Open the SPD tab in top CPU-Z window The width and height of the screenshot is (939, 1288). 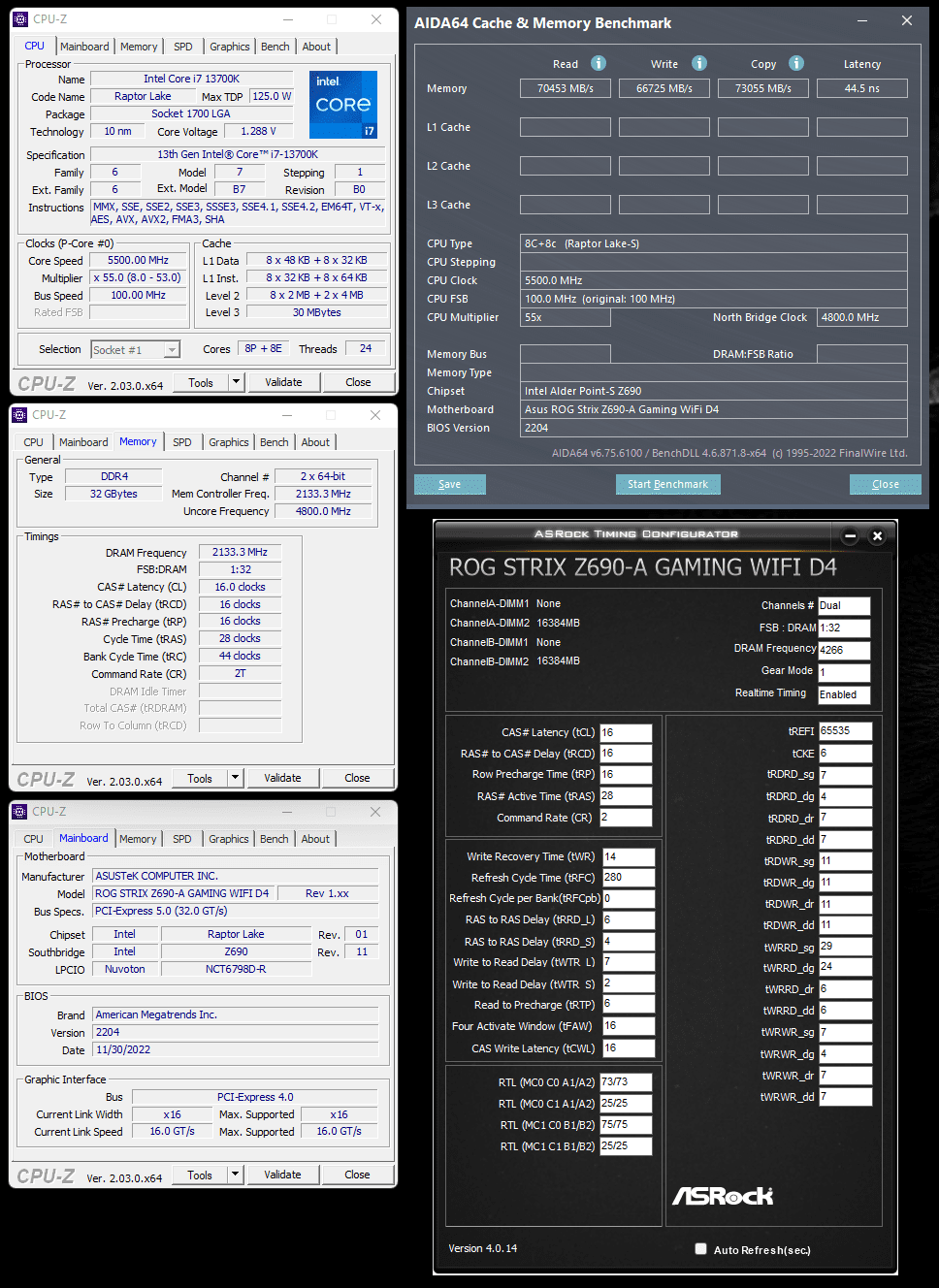(183, 47)
